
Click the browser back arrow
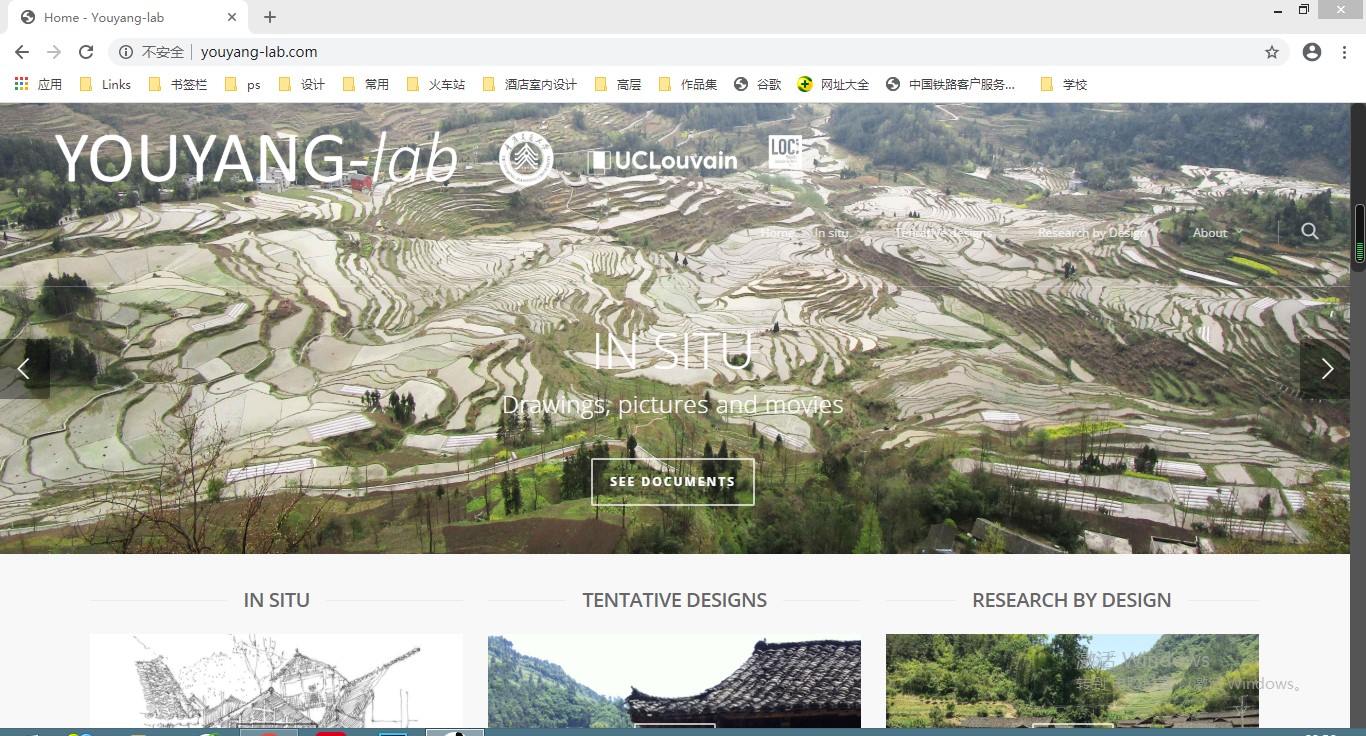(22, 52)
